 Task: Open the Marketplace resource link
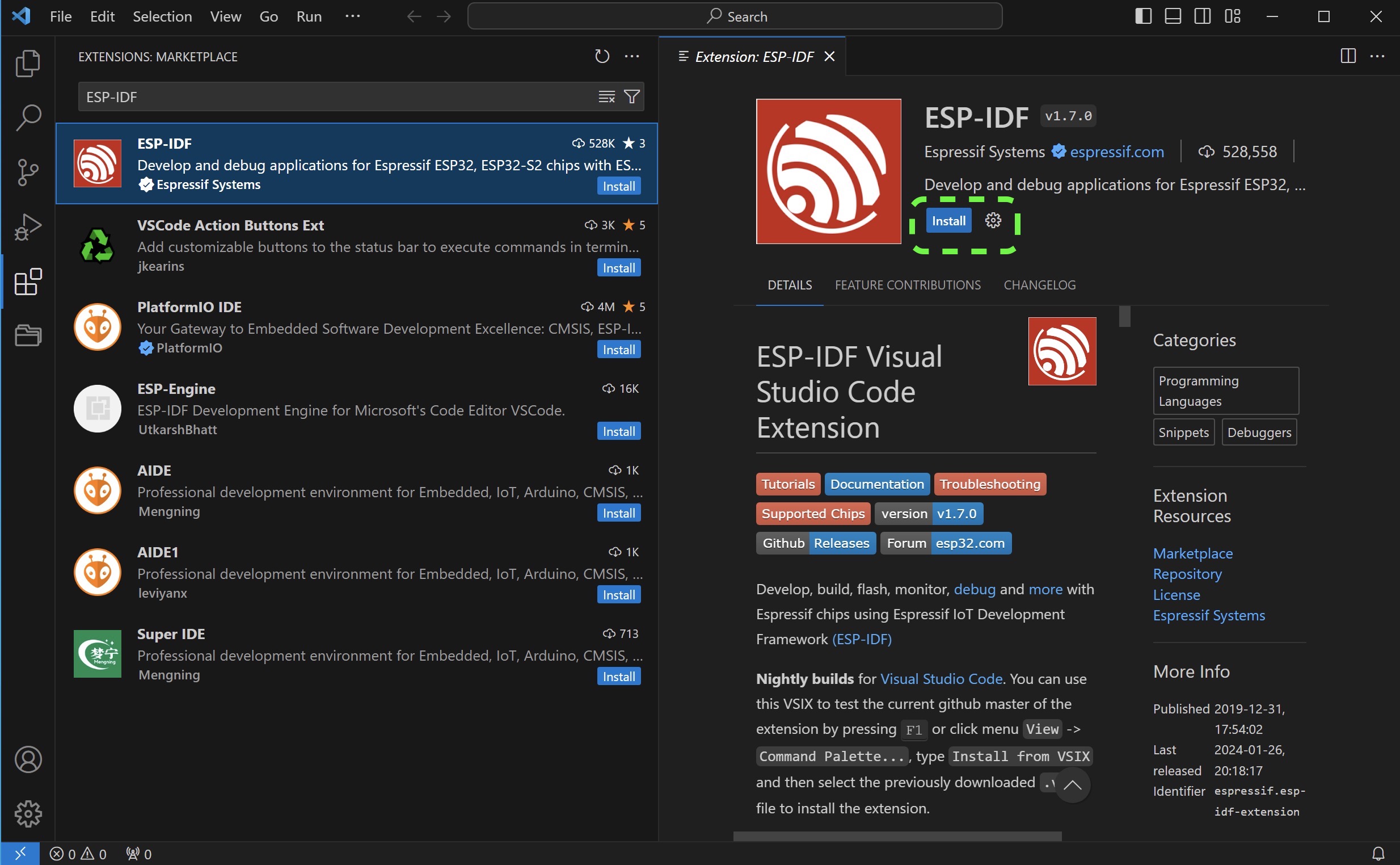click(x=1192, y=553)
